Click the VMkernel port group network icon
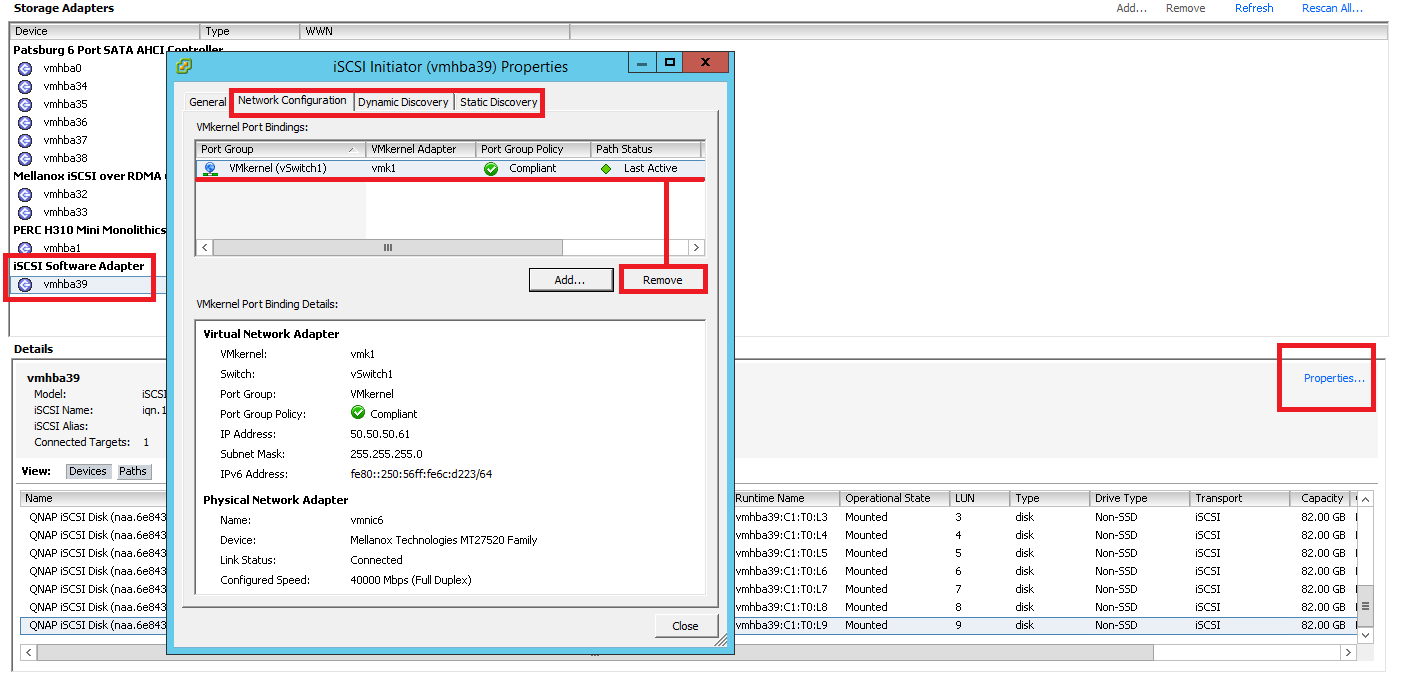Viewport: 1402px width, 682px height. [210, 168]
